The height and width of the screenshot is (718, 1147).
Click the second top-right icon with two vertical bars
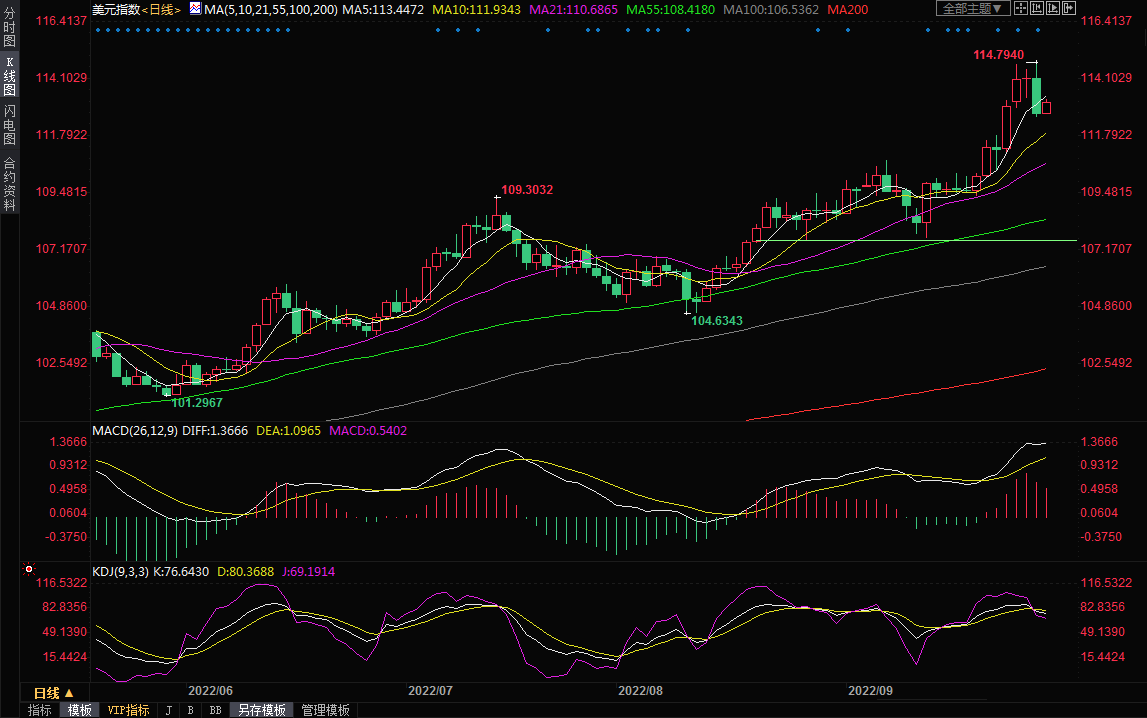pyautogui.click(x=1037, y=8)
